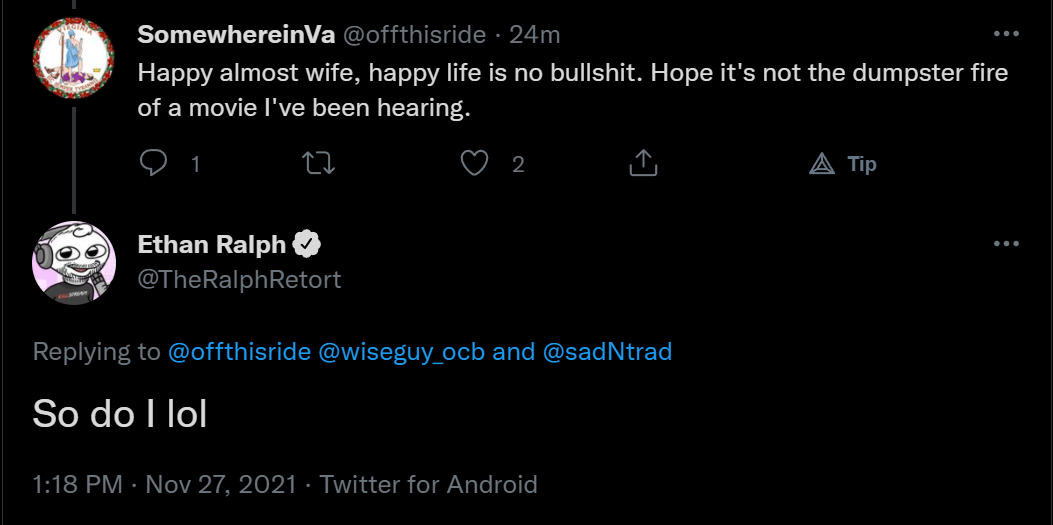Open Ethan Ralph's profile picture
The width and height of the screenshot is (1053, 525).
click(74, 262)
